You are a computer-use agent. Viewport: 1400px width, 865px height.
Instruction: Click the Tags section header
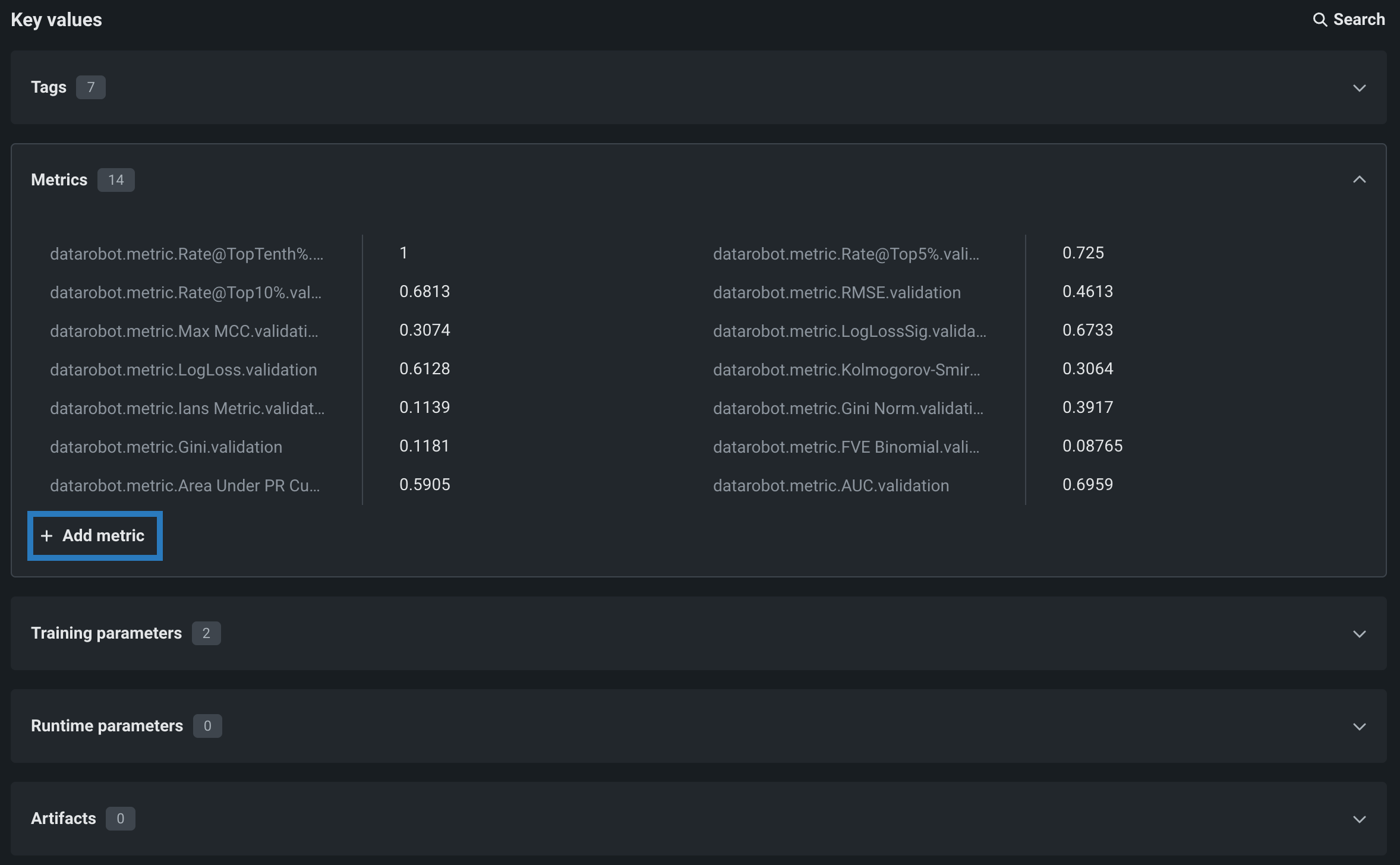tap(49, 87)
